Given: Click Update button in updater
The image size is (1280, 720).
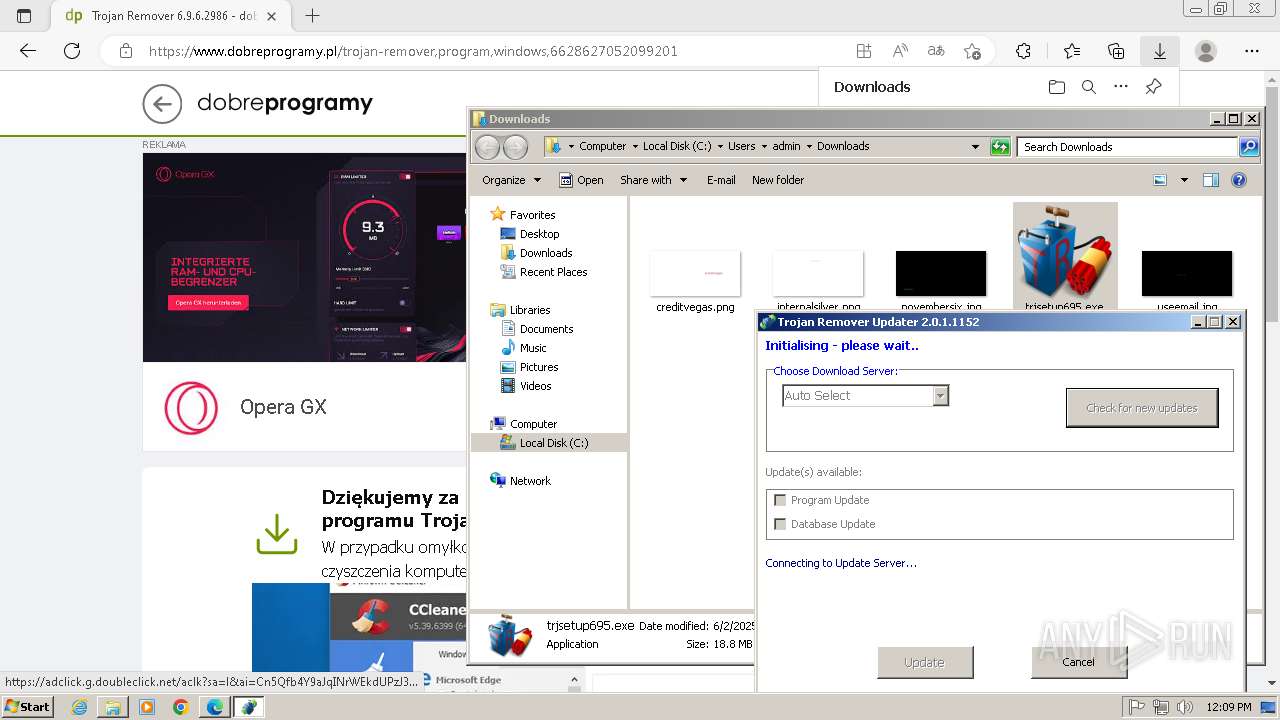Looking at the screenshot, I should (925, 662).
